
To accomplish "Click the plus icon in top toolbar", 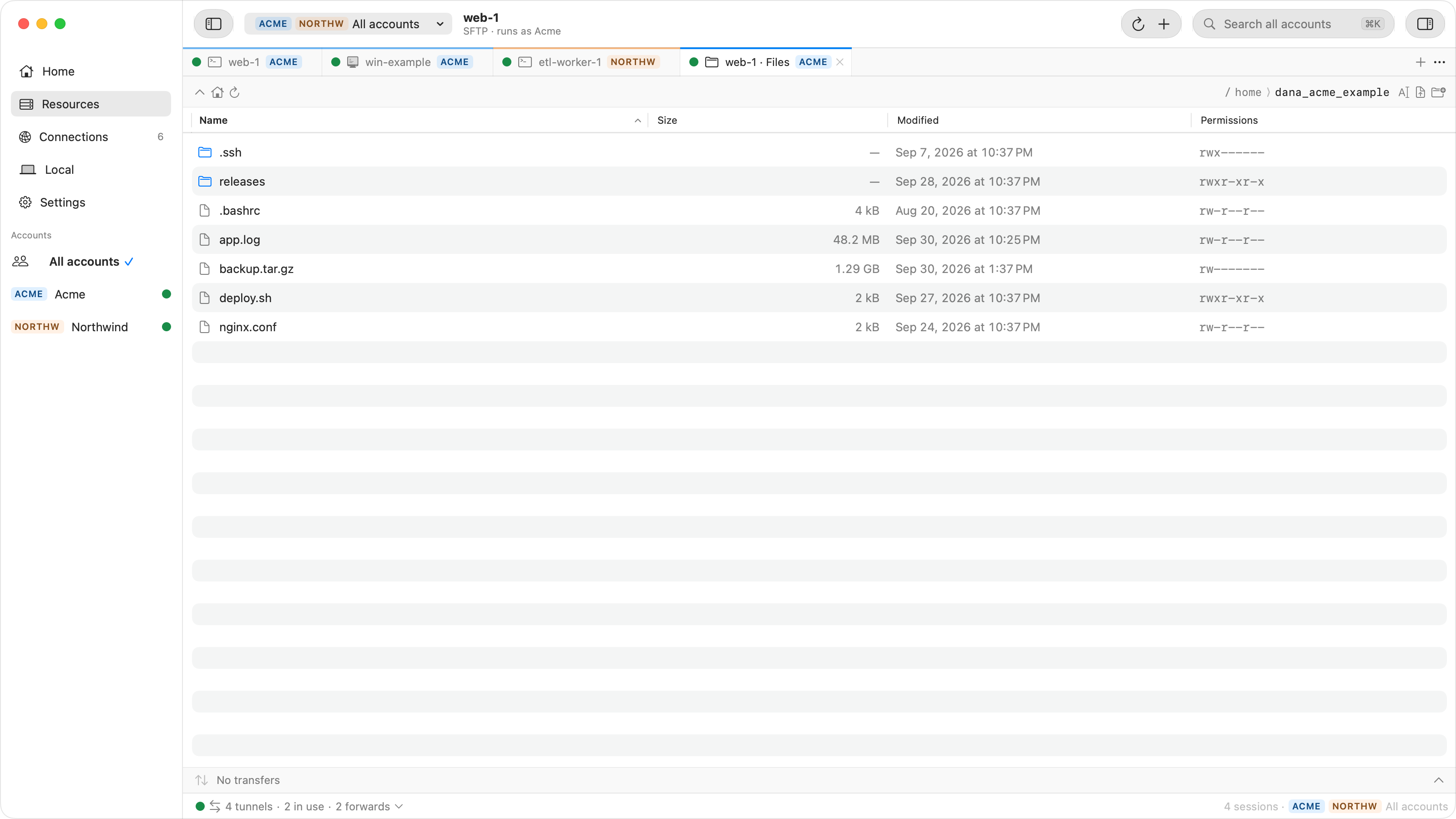I will [x=1164, y=24].
